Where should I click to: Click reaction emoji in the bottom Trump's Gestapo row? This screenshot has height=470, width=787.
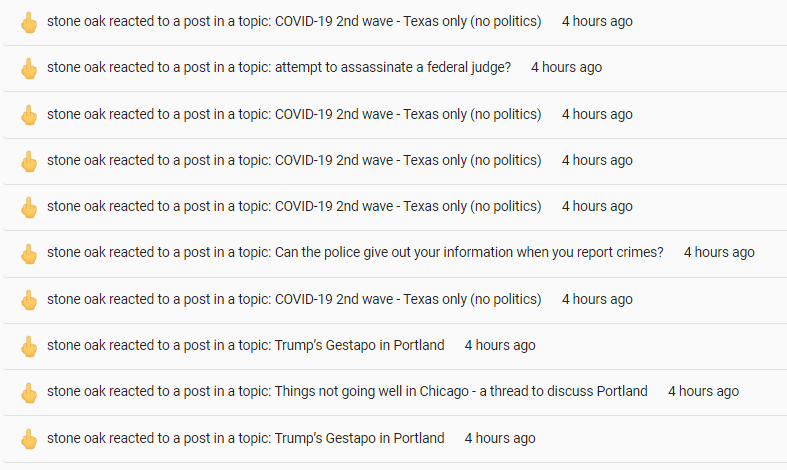click(x=29, y=438)
